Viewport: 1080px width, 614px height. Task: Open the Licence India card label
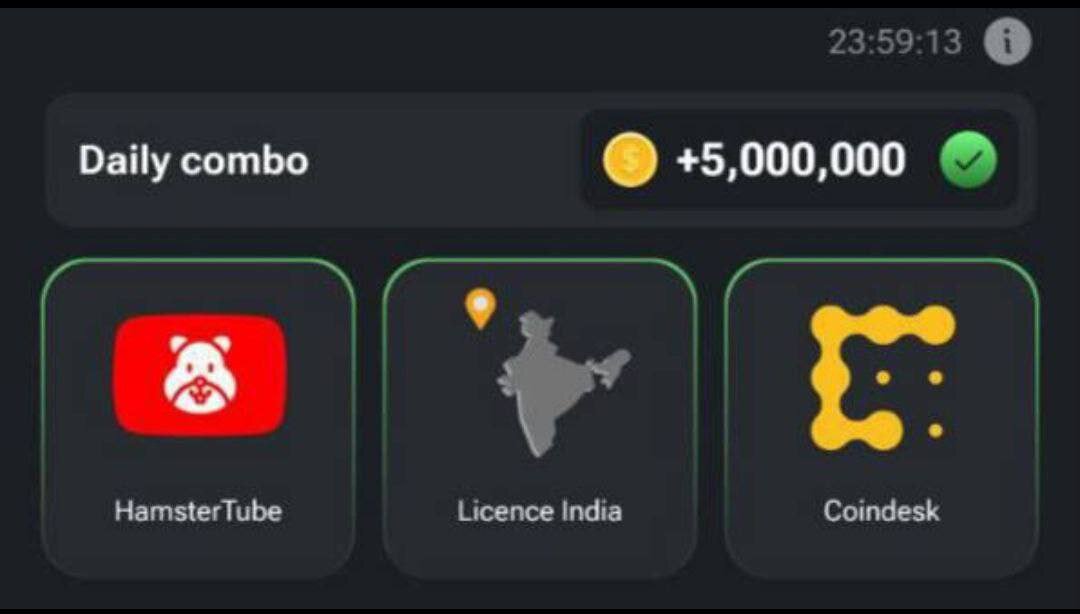(539, 511)
